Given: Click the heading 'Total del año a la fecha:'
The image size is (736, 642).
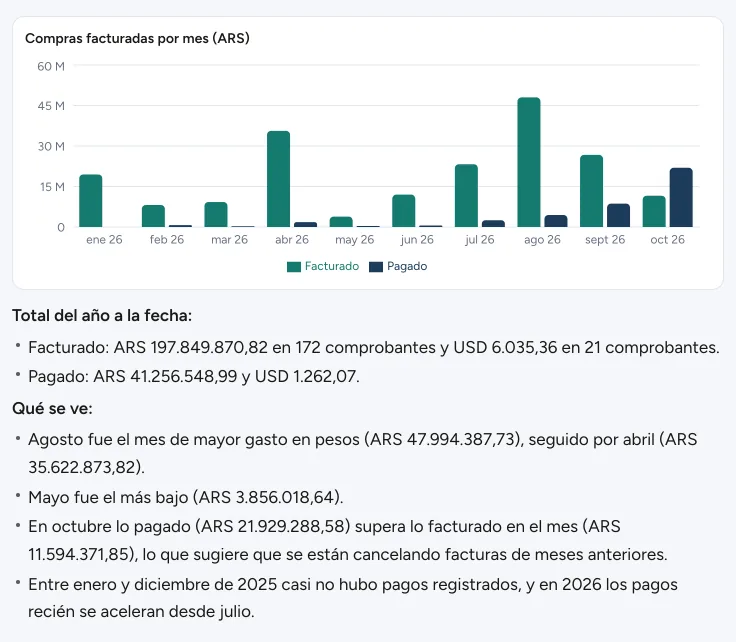Looking at the screenshot, I should coord(102,315).
